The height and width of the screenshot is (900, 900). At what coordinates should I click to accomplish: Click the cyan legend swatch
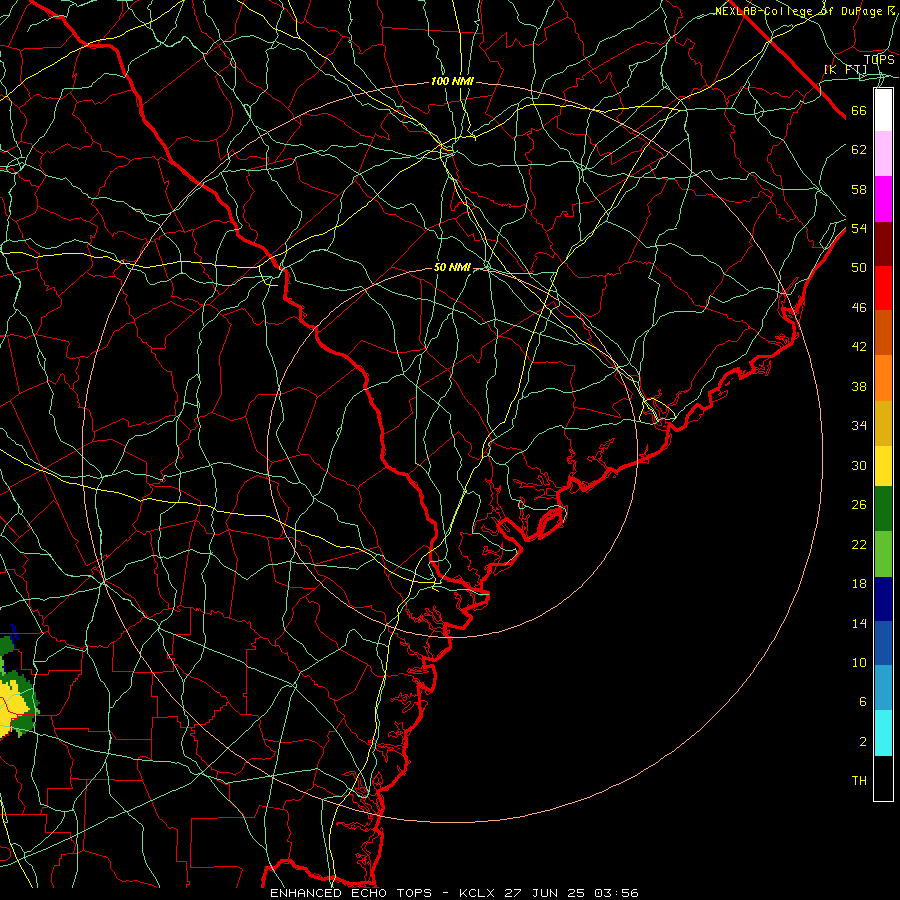pos(883,733)
